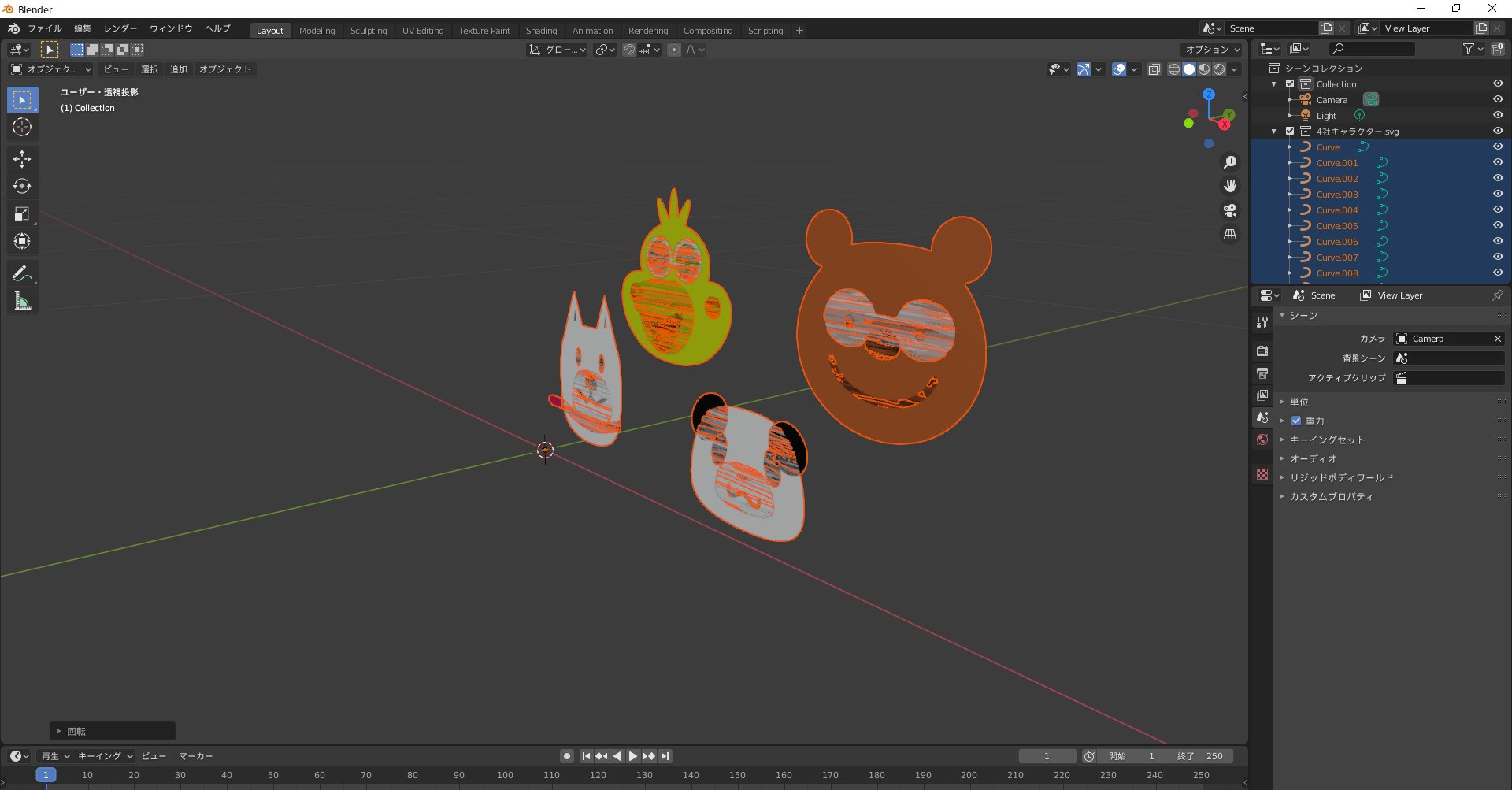Play the animation forward

coord(633,756)
